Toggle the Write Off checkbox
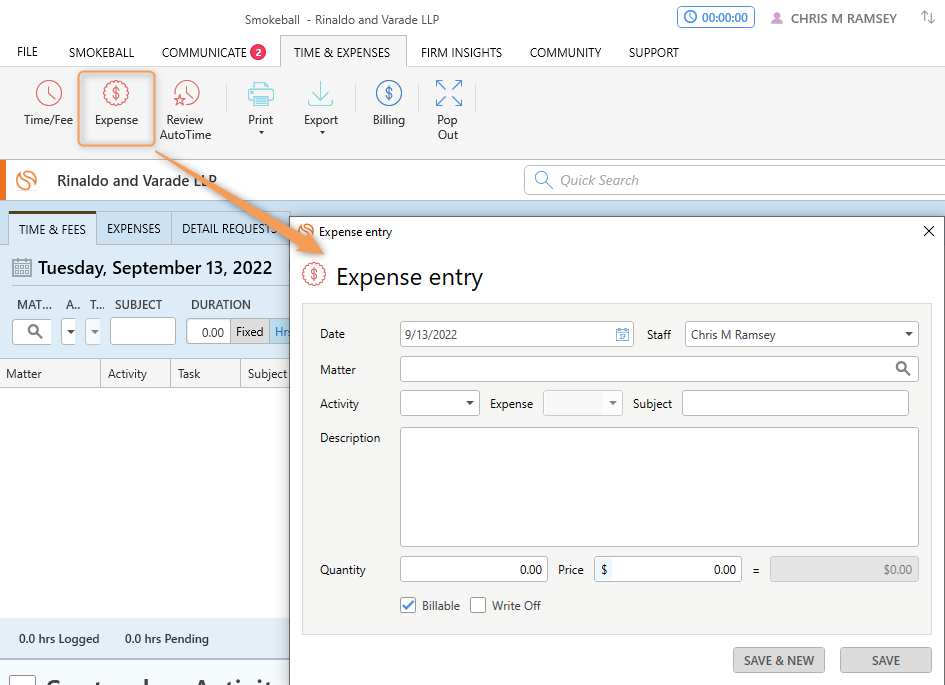This screenshot has width=945, height=685. click(x=478, y=605)
